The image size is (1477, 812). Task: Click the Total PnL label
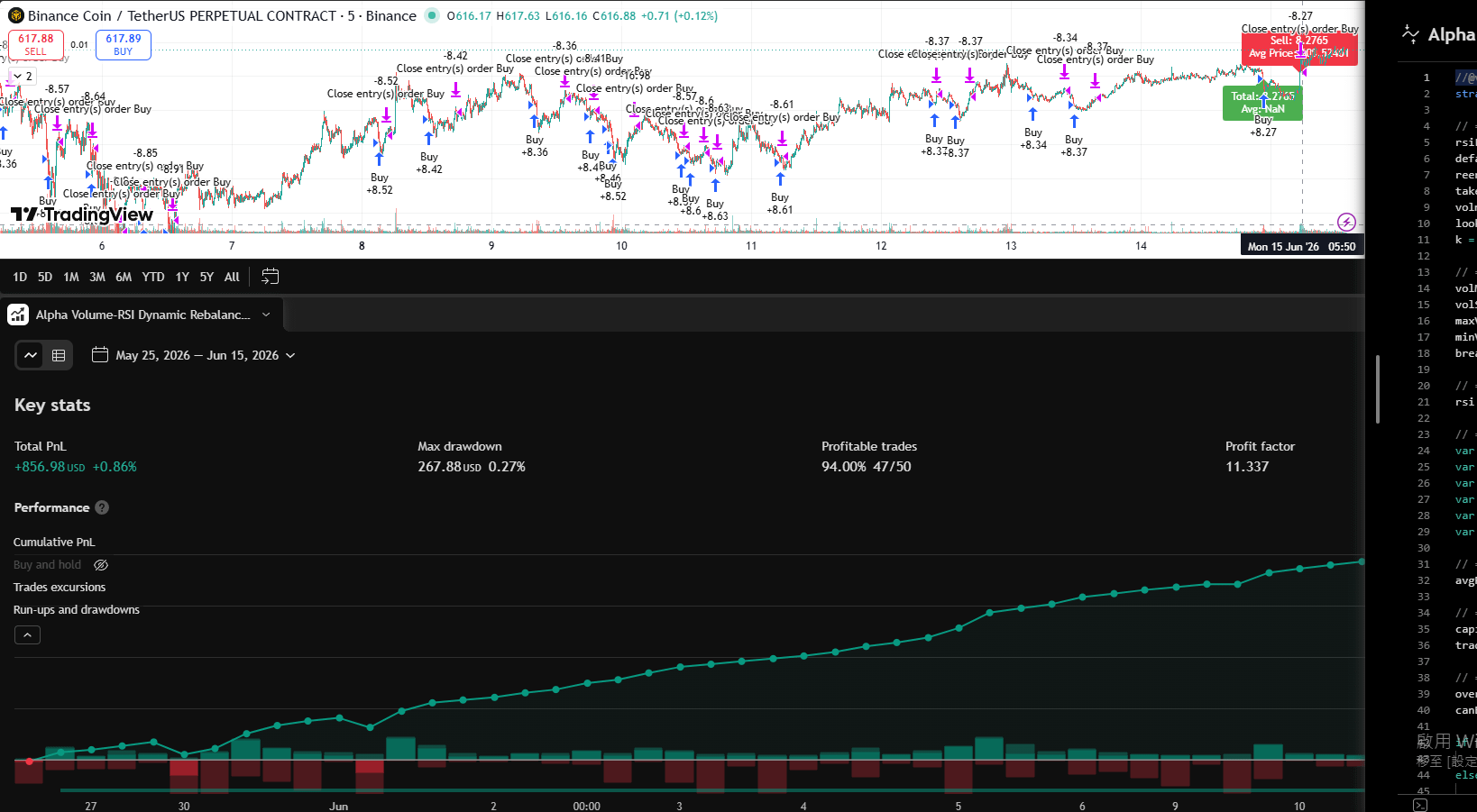(x=41, y=446)
